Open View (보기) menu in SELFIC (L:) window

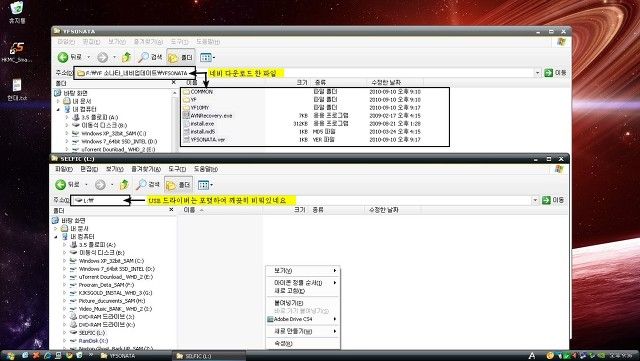[114, 169]
